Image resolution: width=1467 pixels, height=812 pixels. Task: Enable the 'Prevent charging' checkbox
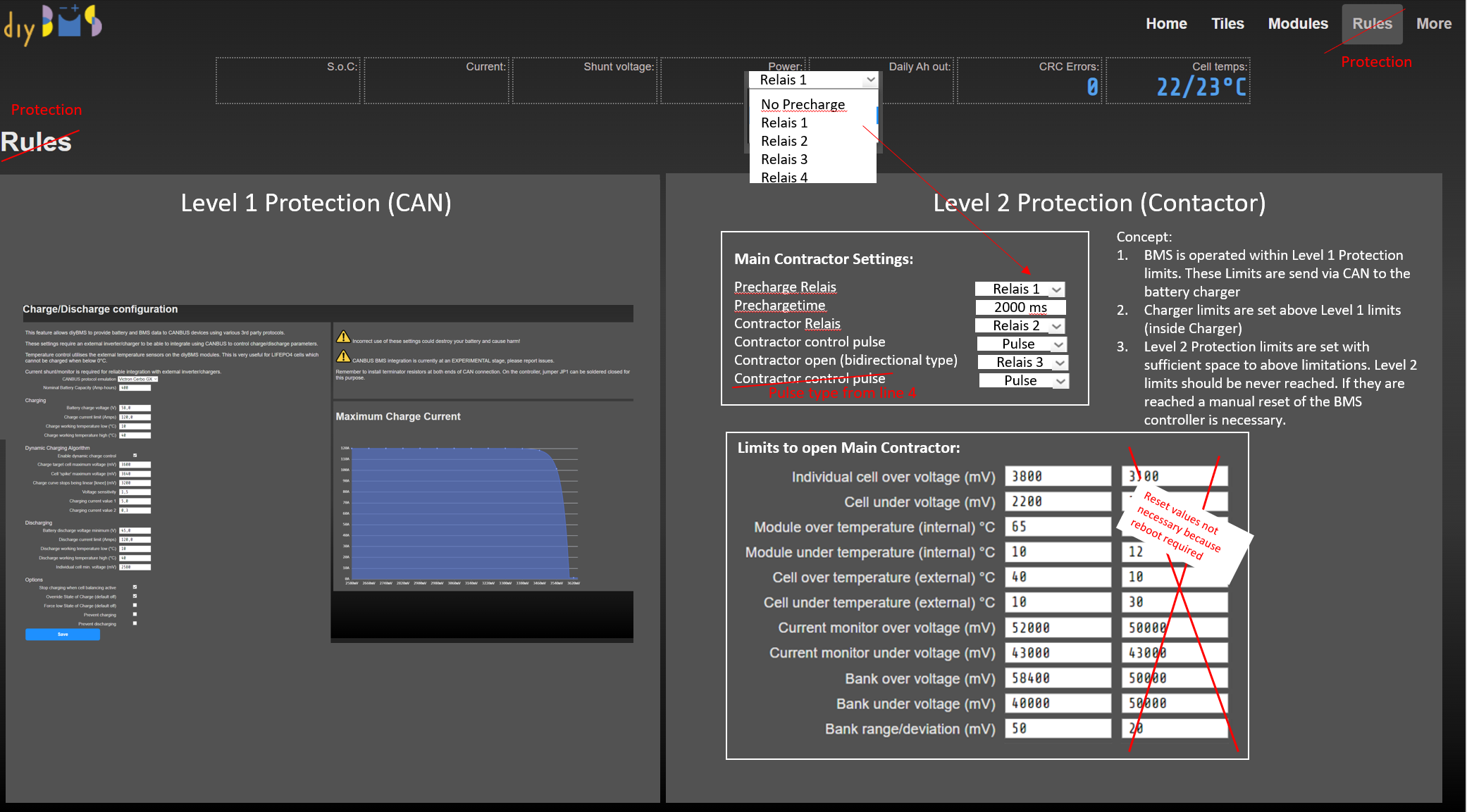135,614
